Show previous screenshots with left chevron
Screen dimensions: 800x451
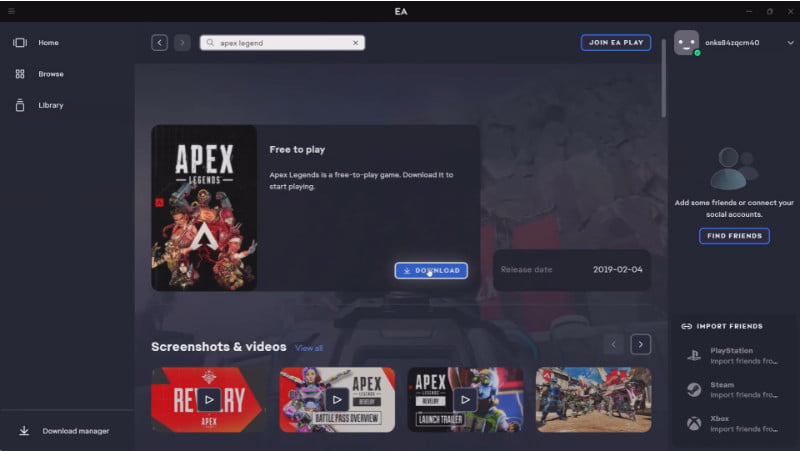click(x=614, y=344)
